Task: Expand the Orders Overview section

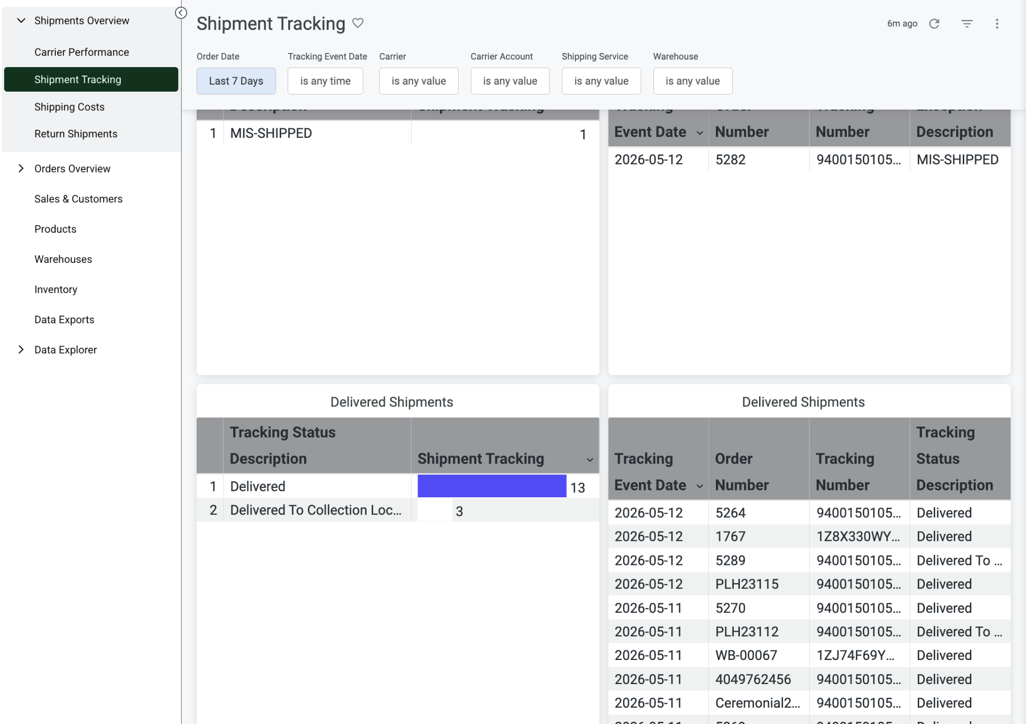Action: tap(21, 168)
